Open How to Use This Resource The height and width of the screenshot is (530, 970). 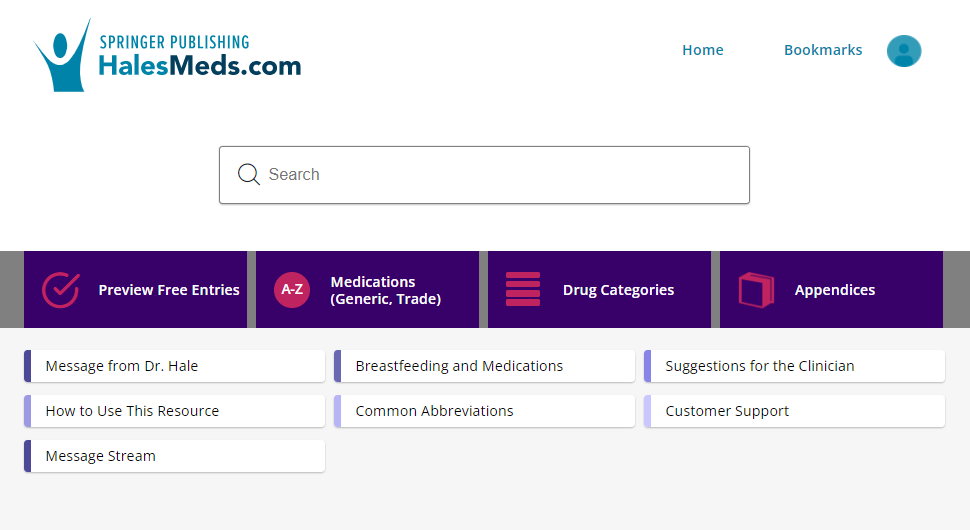pos(174,411)
